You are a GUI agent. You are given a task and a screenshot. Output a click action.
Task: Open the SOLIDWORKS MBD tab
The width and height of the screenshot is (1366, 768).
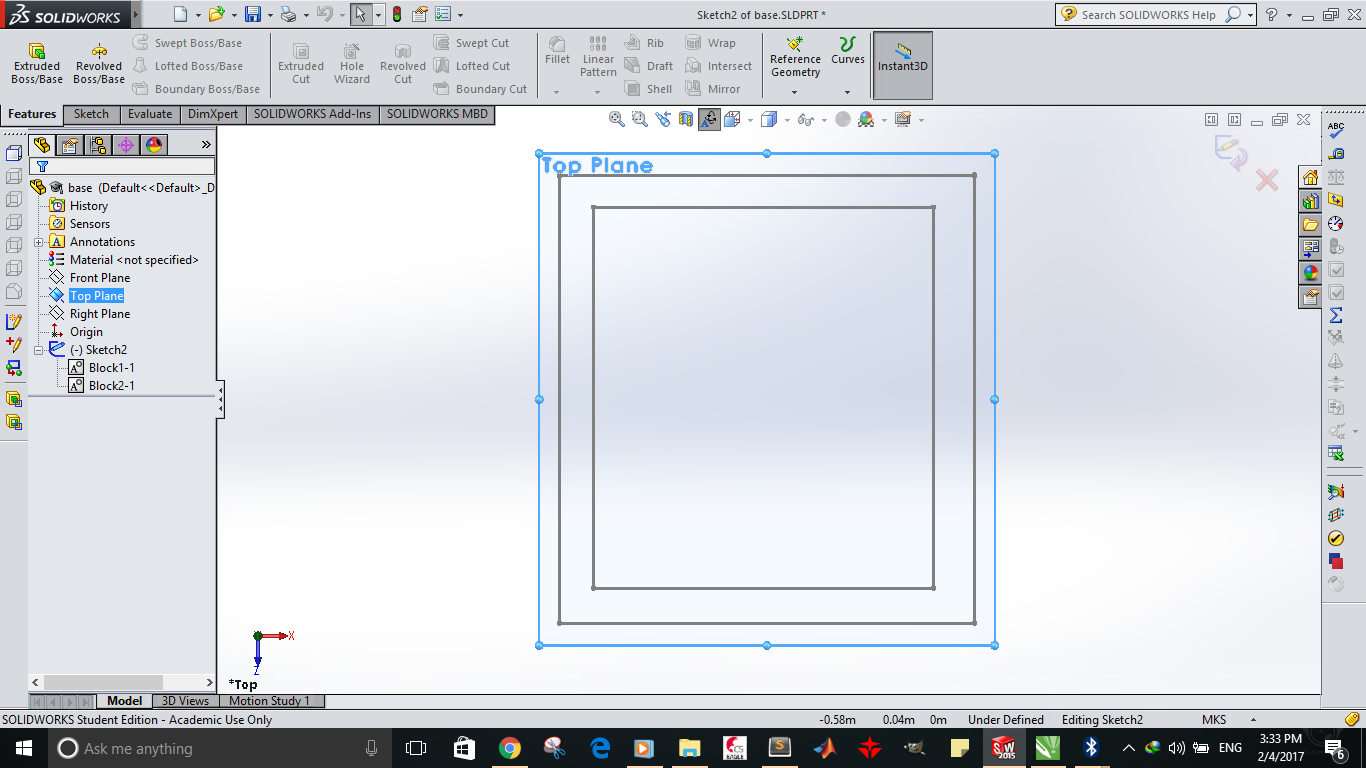(x=437, y=114)
